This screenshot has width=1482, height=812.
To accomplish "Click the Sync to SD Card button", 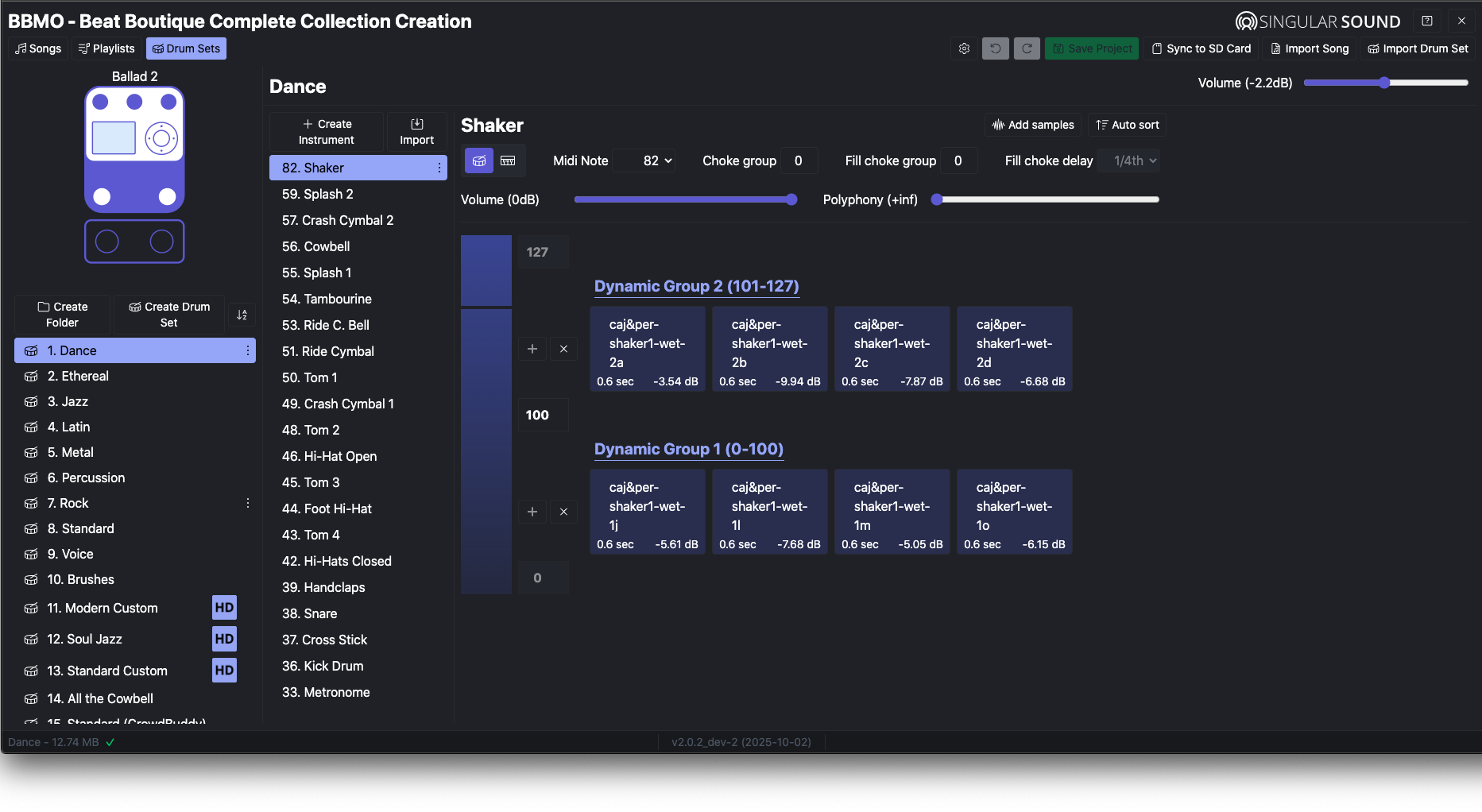I will (1201, 48).
